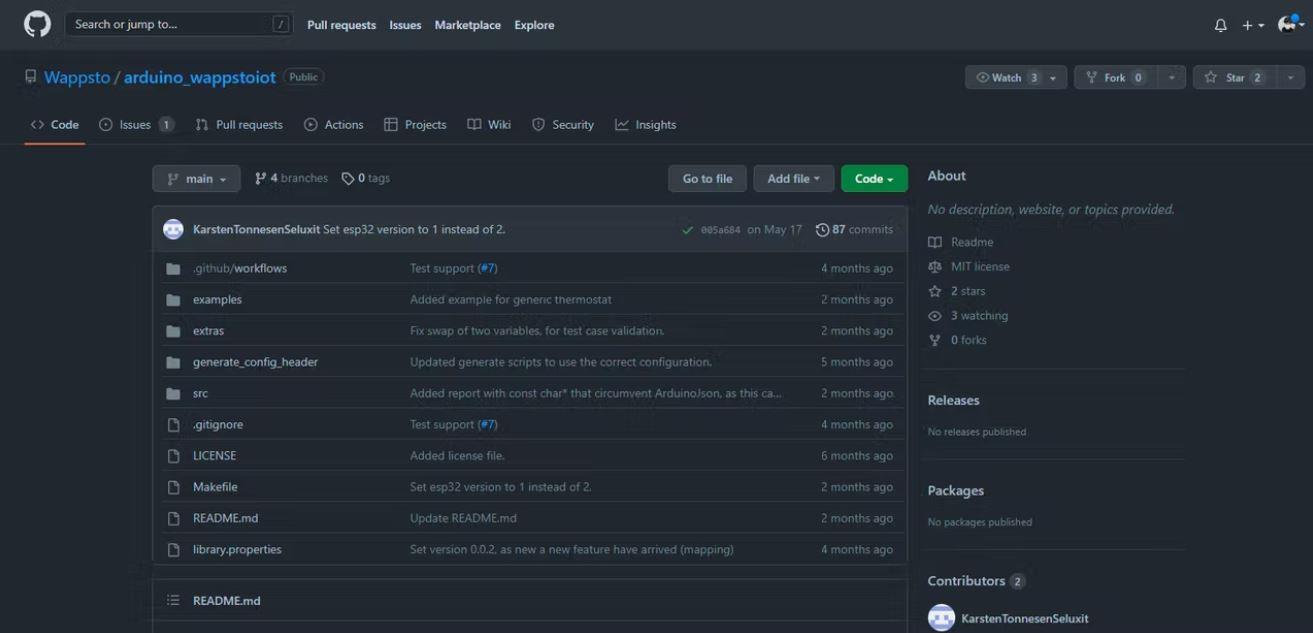Open the Makefile file
Viewport: 1313px width, 633px height.
point(215,487)
